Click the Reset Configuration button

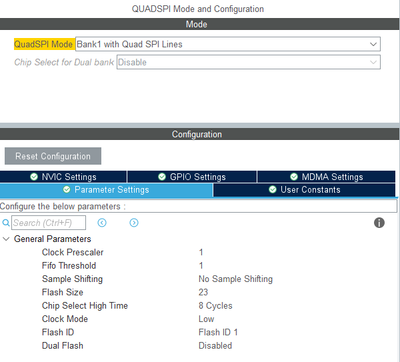click(53, 156)
